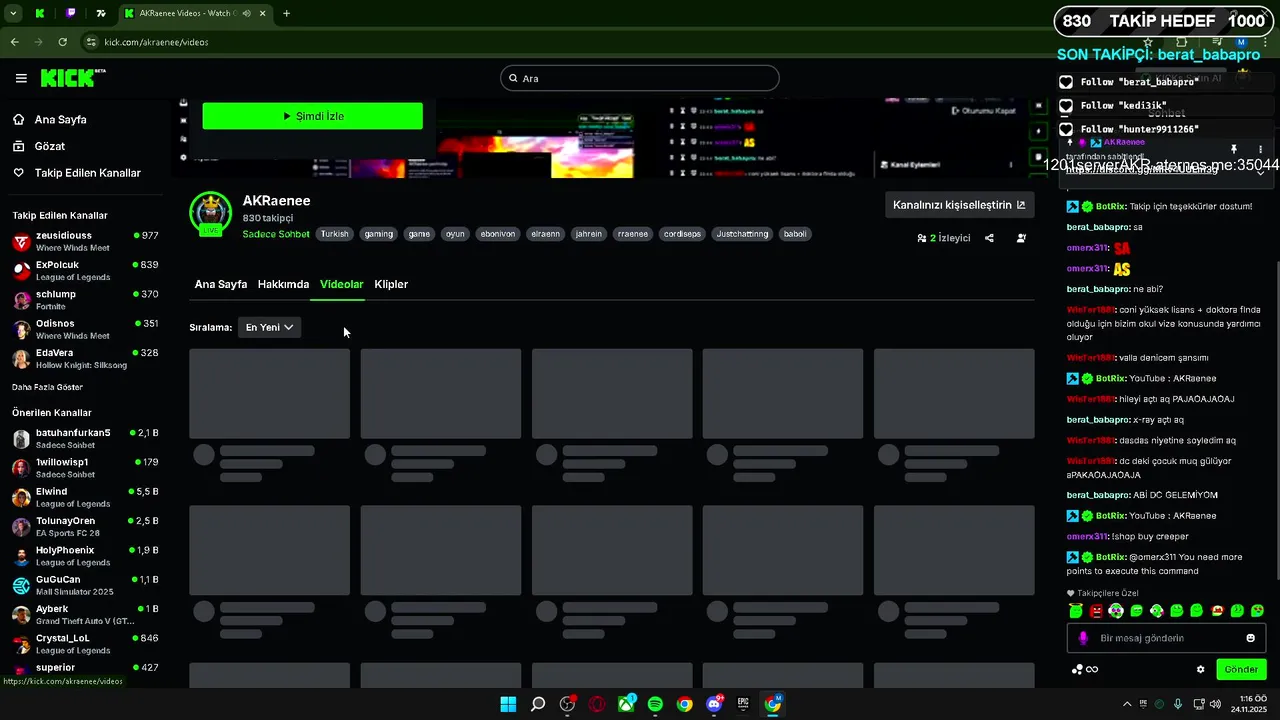Focus the Bir mesaj gönderin chat input
Image resolution: width=1280 pixels, height=720 pixels.
pyautogui.click(x=1164, y=638)
